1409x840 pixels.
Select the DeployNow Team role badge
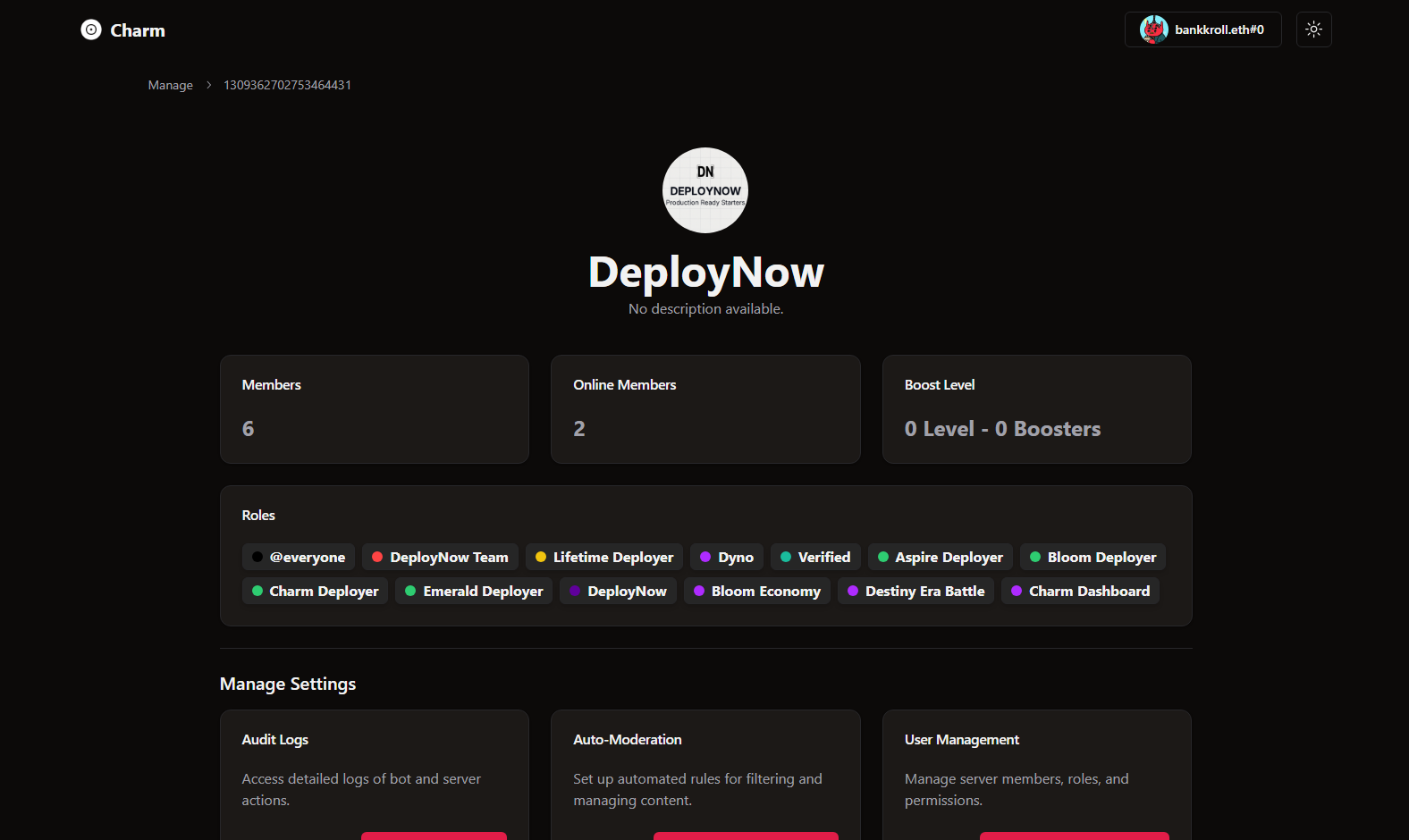coord(440,557)
